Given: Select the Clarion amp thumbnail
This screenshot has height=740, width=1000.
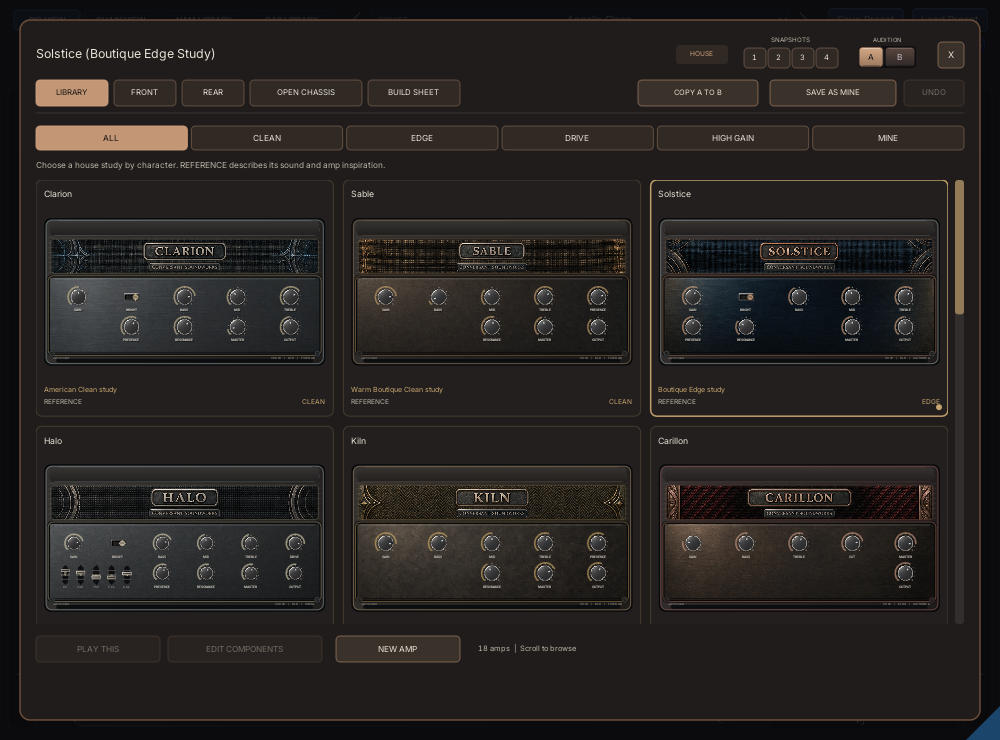Looking at the screenshot, I should 184,292.
